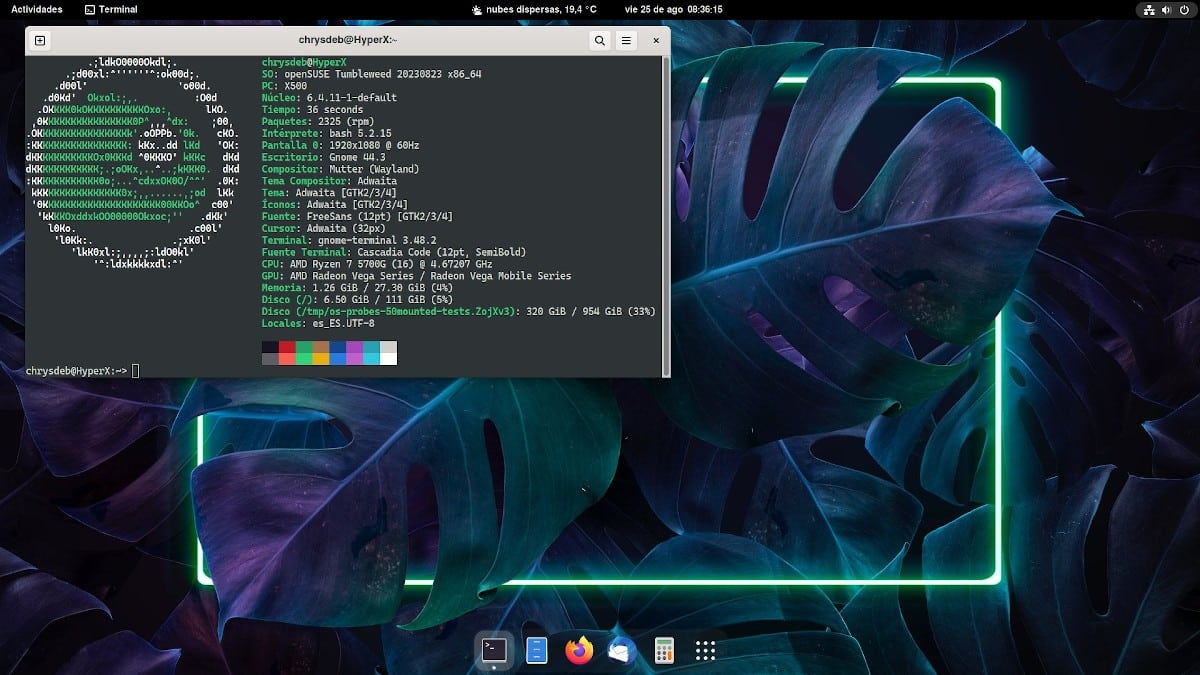
Task: Click the Núcleo: 6.4.11-1-default line
Action: [x=329, y=98]
